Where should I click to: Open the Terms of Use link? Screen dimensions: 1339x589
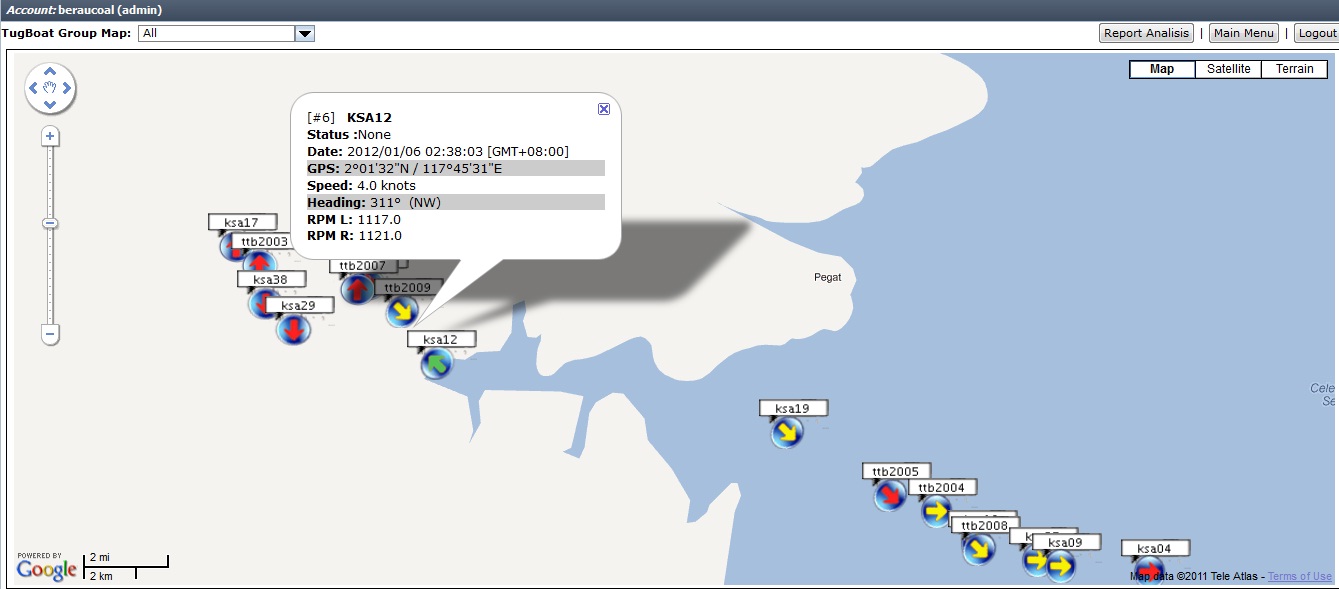[1299, 576]
